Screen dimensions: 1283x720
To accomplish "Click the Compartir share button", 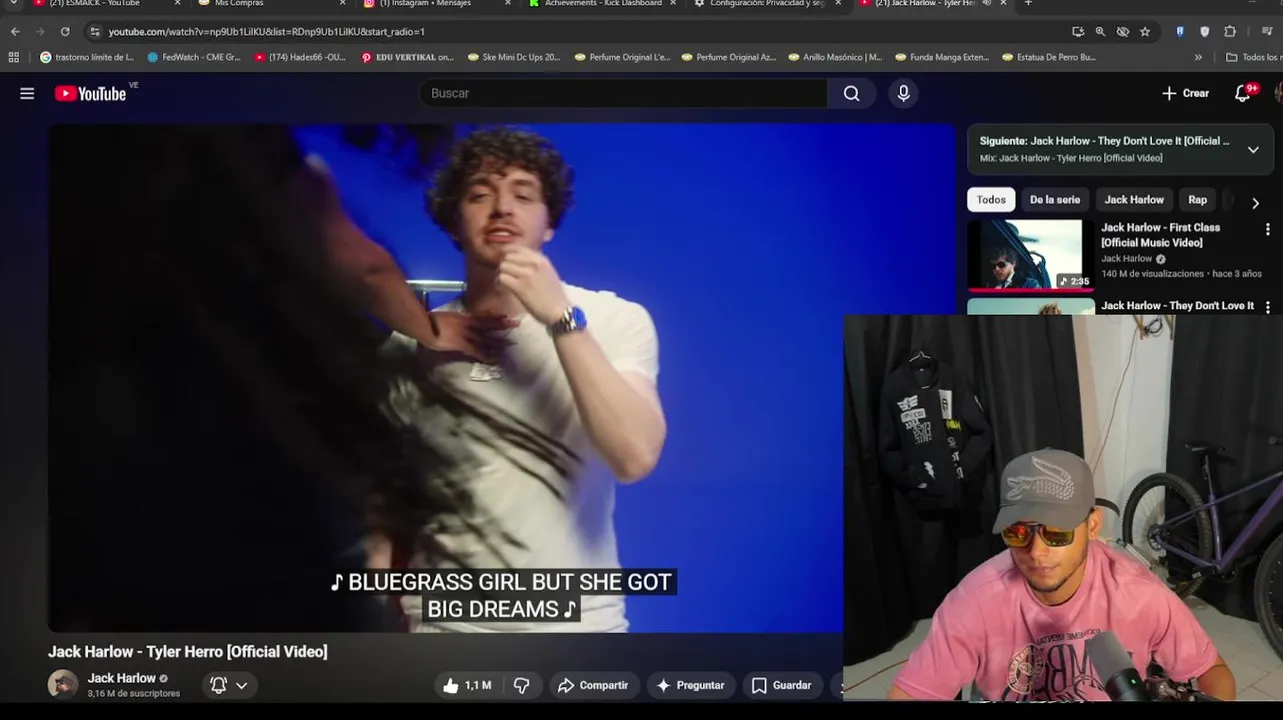I will point(593,685).
